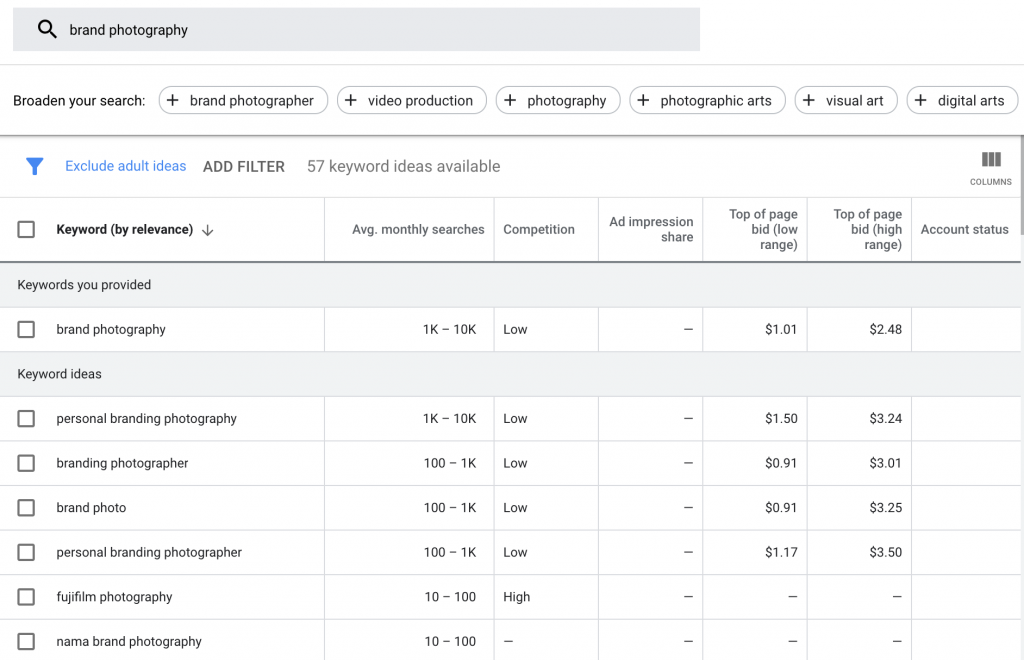
Task: Sort by Top of page bid (high range)
Action: (867, 230)
